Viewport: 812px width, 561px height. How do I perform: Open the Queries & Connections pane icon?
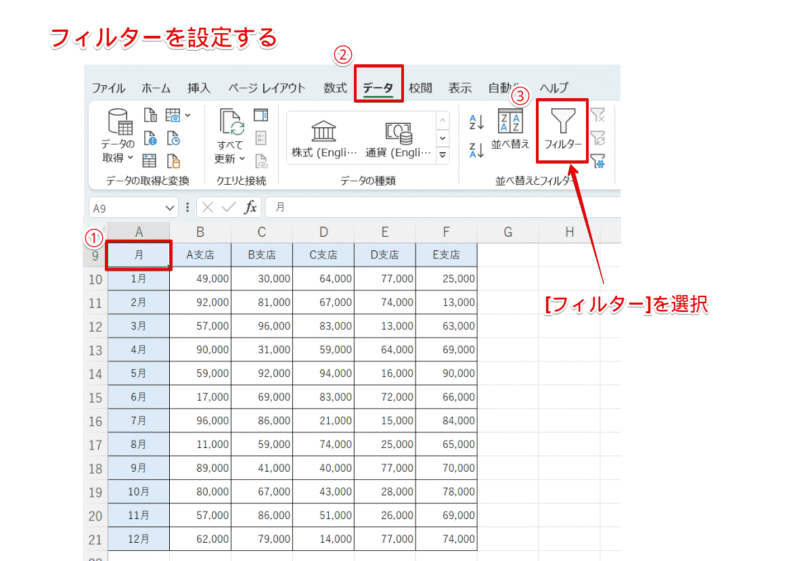[x=261, y=115]
